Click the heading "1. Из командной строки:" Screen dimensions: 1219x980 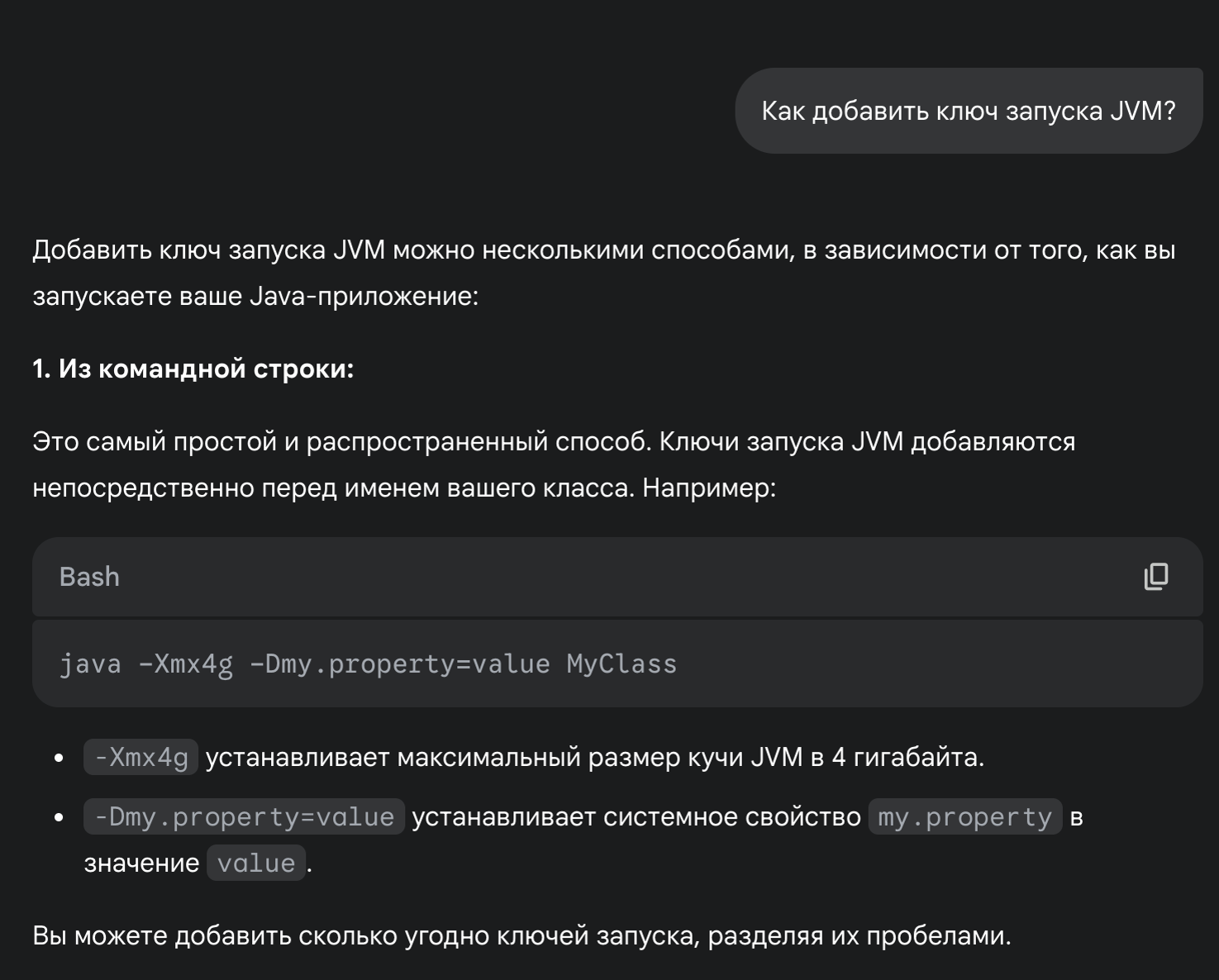193,369
